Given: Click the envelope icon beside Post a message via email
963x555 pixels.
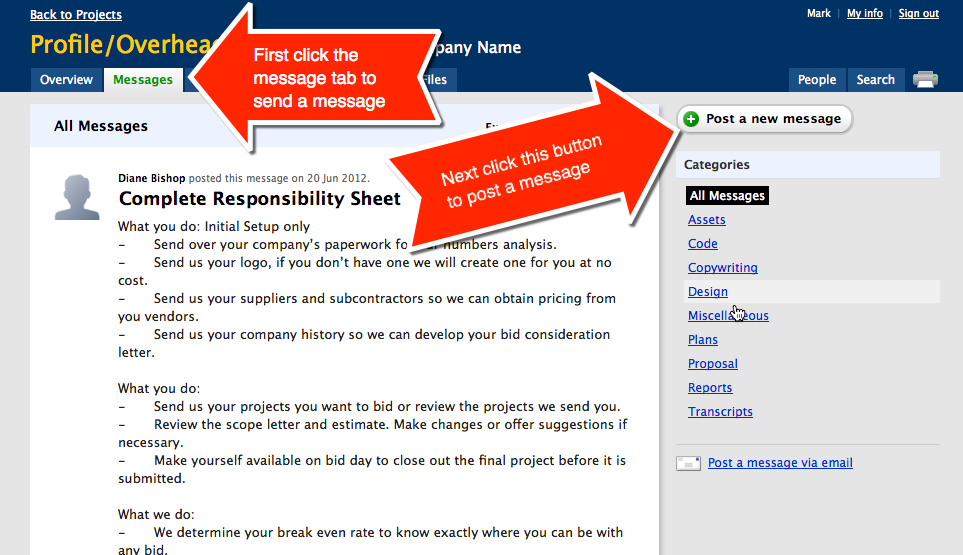Looking at the screenshot, I should [688, 464].
